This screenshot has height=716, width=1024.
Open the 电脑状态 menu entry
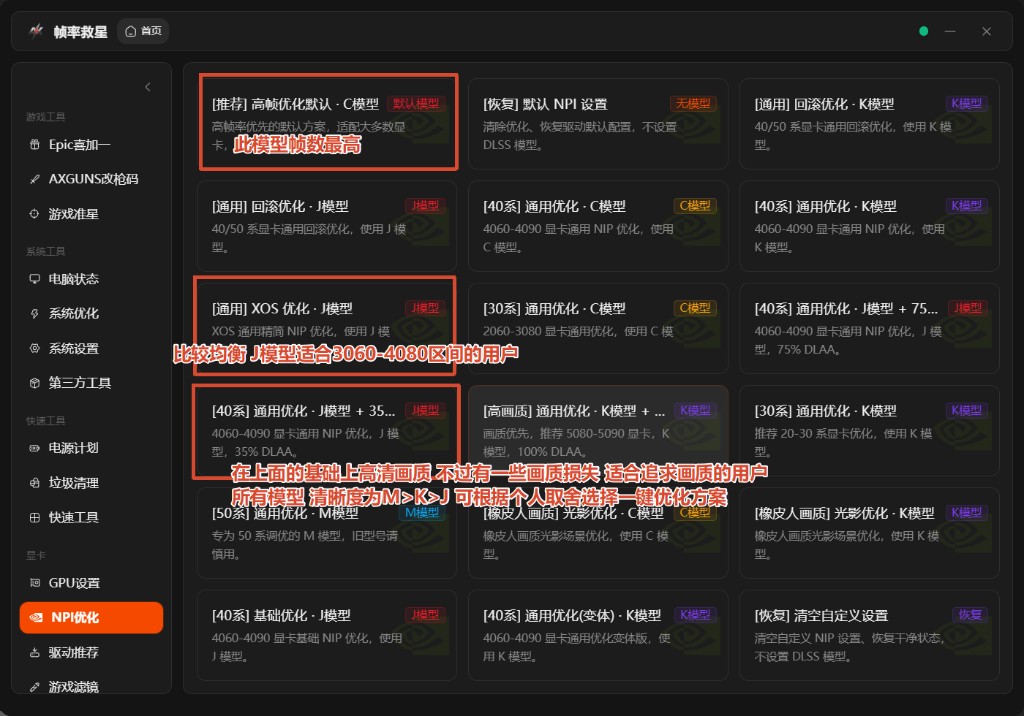coord(91,279)
